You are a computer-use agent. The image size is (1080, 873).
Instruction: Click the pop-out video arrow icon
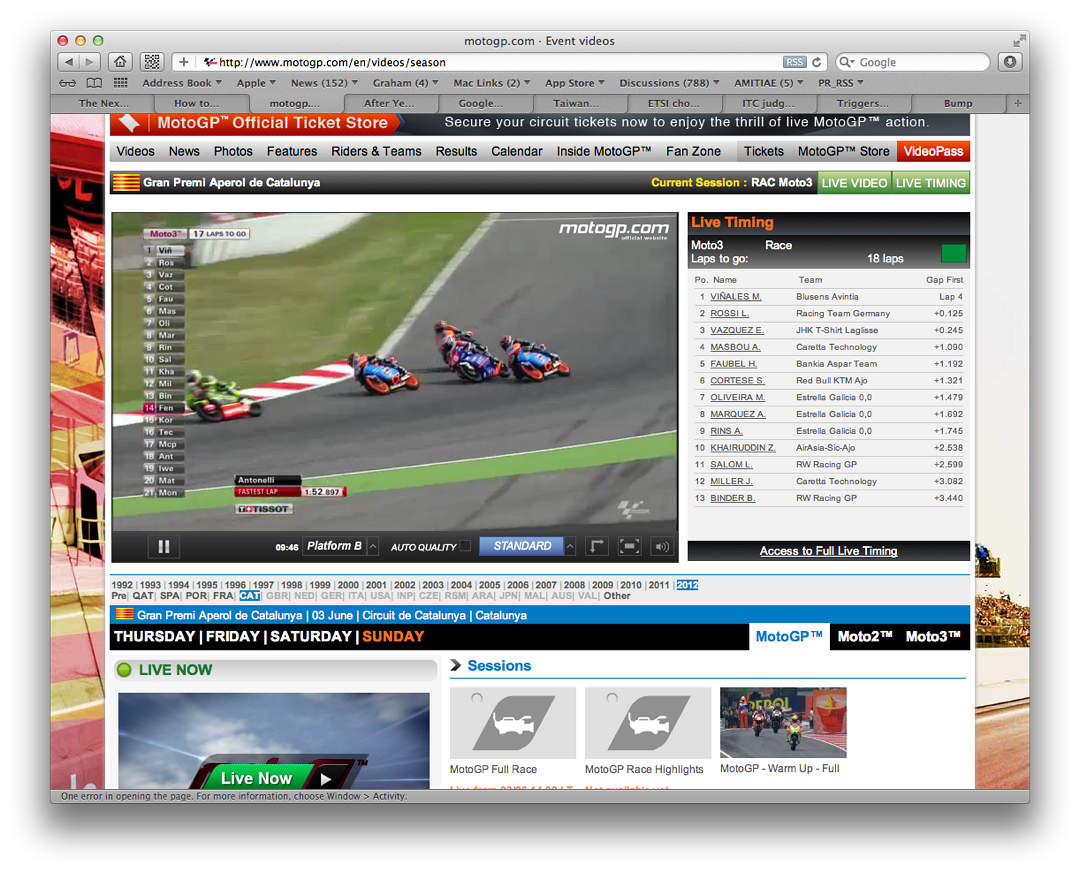[x=596, y=546]
